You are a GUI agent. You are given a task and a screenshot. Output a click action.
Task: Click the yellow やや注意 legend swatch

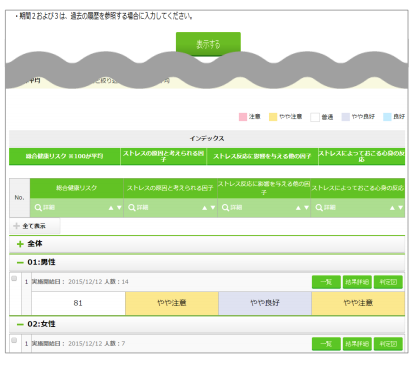point(273,117)
